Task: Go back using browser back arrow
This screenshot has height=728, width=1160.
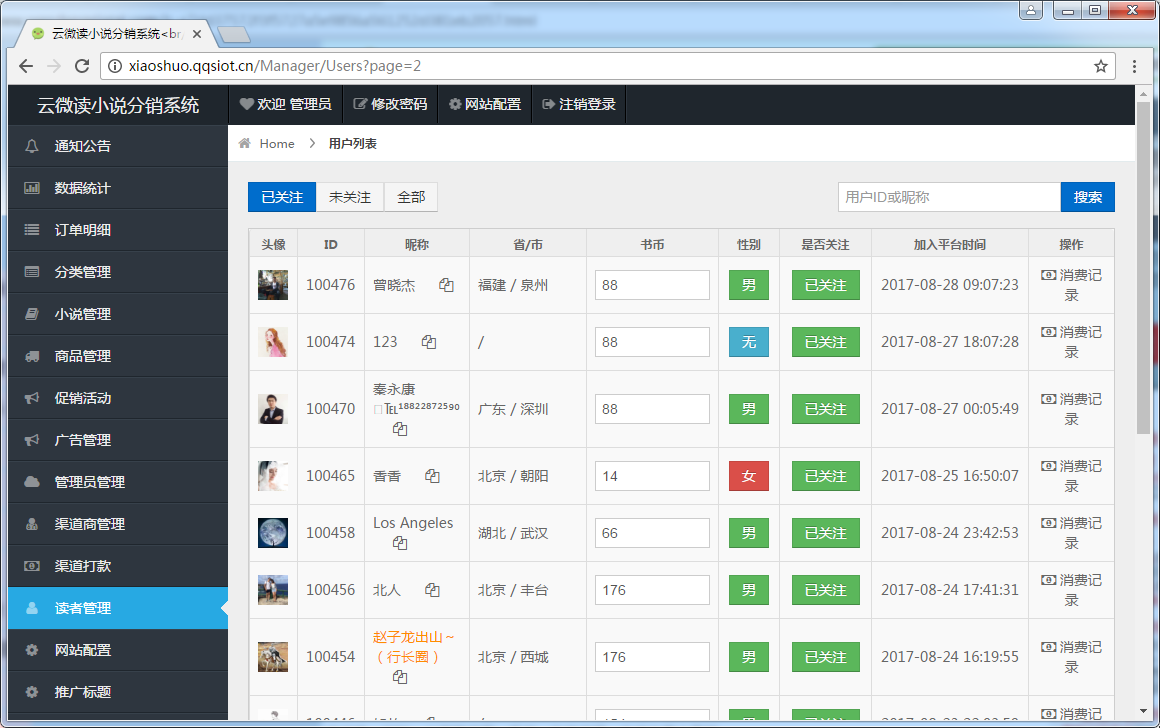Action: click(x=26, y=66)
